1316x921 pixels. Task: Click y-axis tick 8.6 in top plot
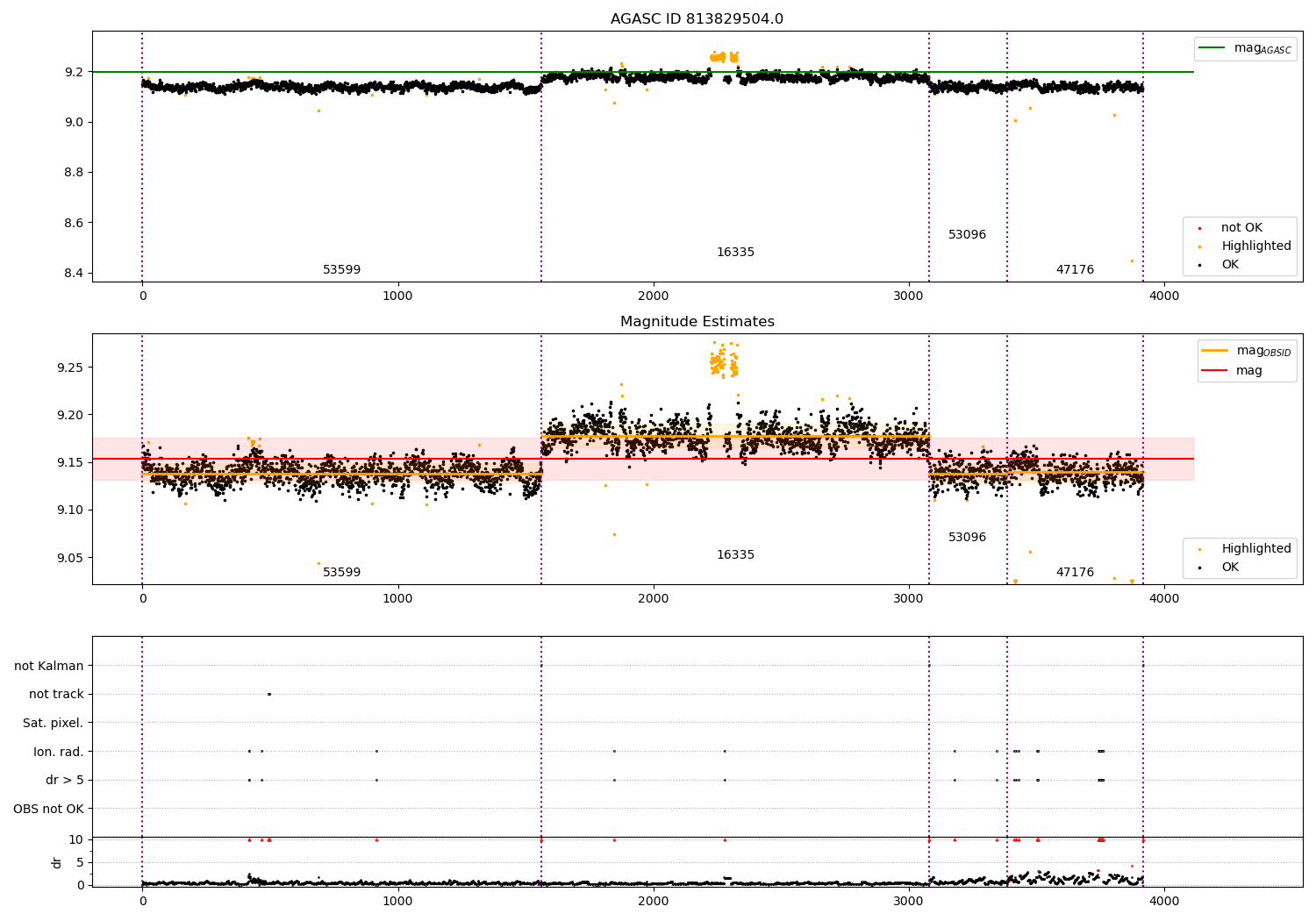click(x=74, y=223)
